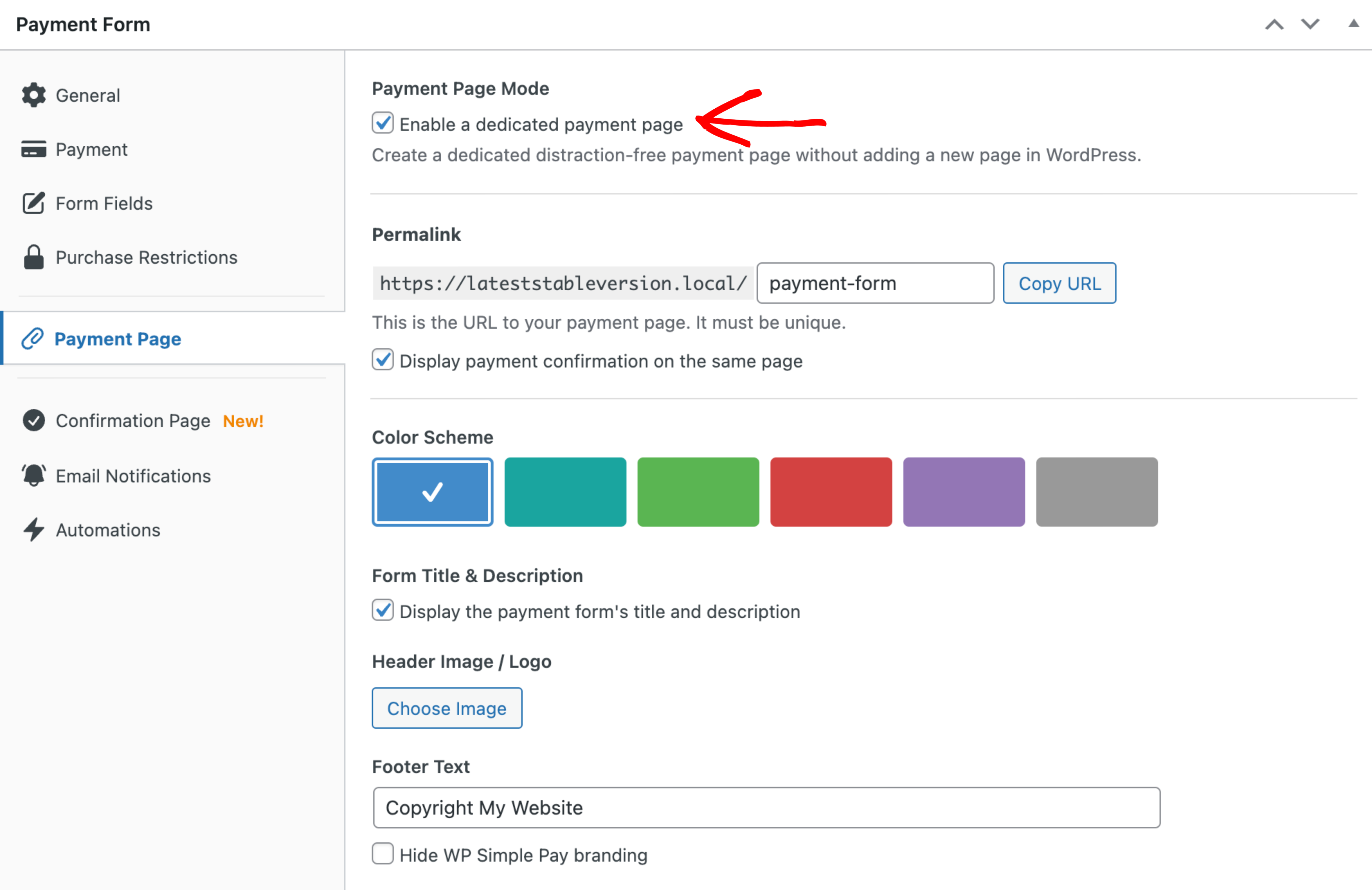
Task: Move Payment Form panel up
Action: (x=1275, y=24)
